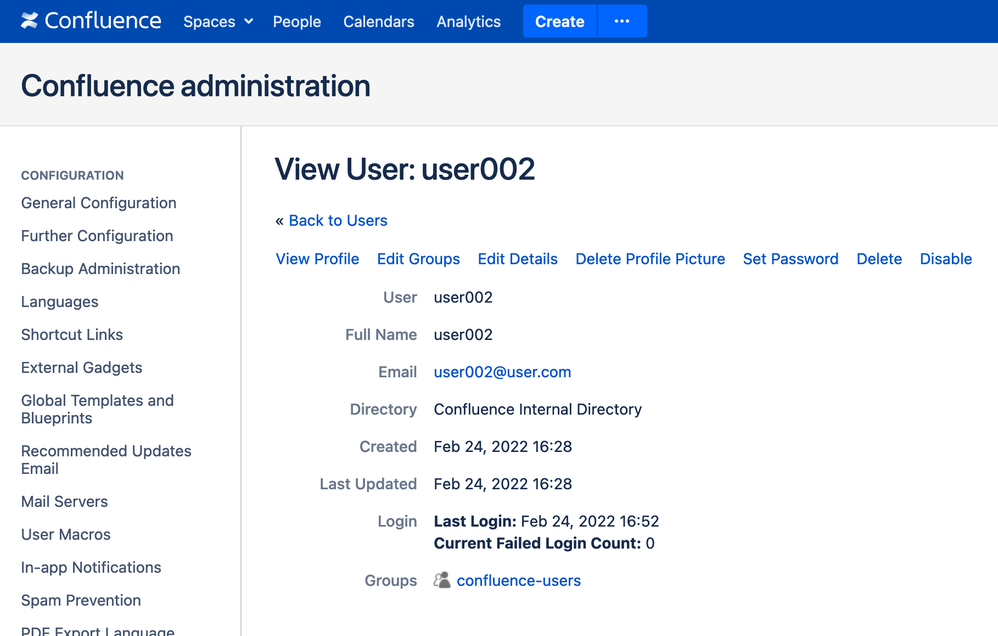Click the Create button

[x=559, y=21]
